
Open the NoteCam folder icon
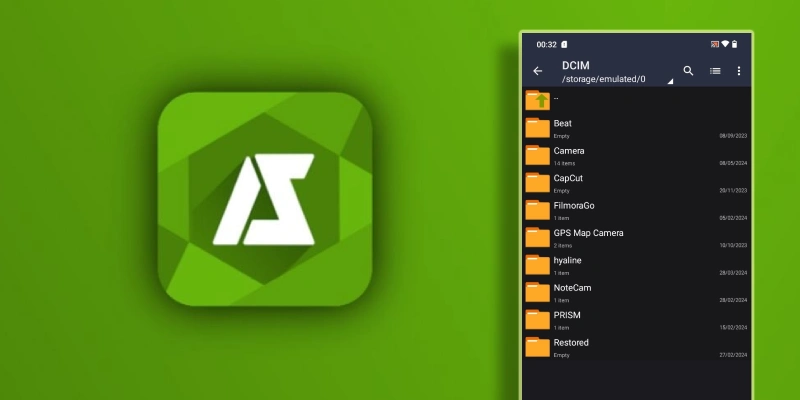point(538,292)
